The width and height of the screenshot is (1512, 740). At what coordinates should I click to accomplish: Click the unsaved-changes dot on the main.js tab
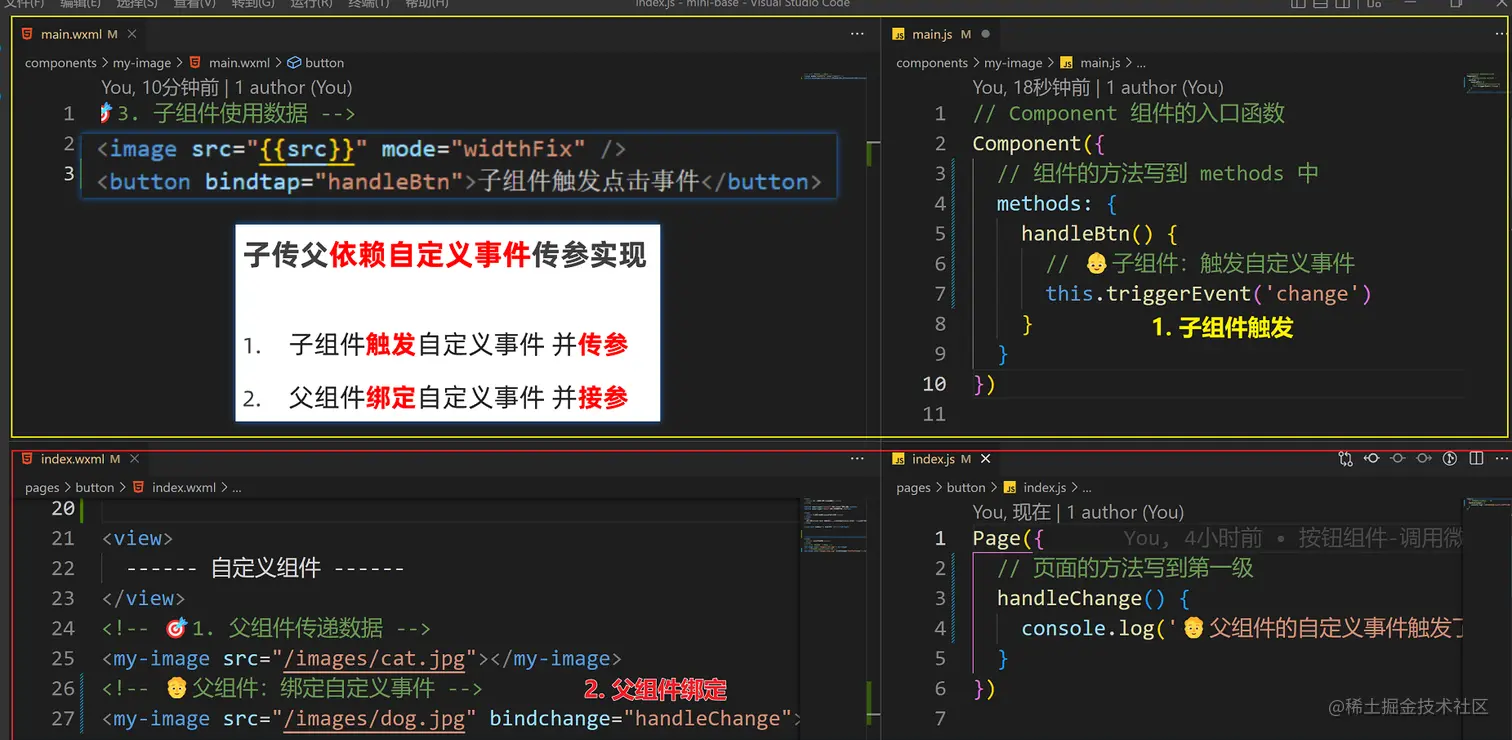pos(986,34)
